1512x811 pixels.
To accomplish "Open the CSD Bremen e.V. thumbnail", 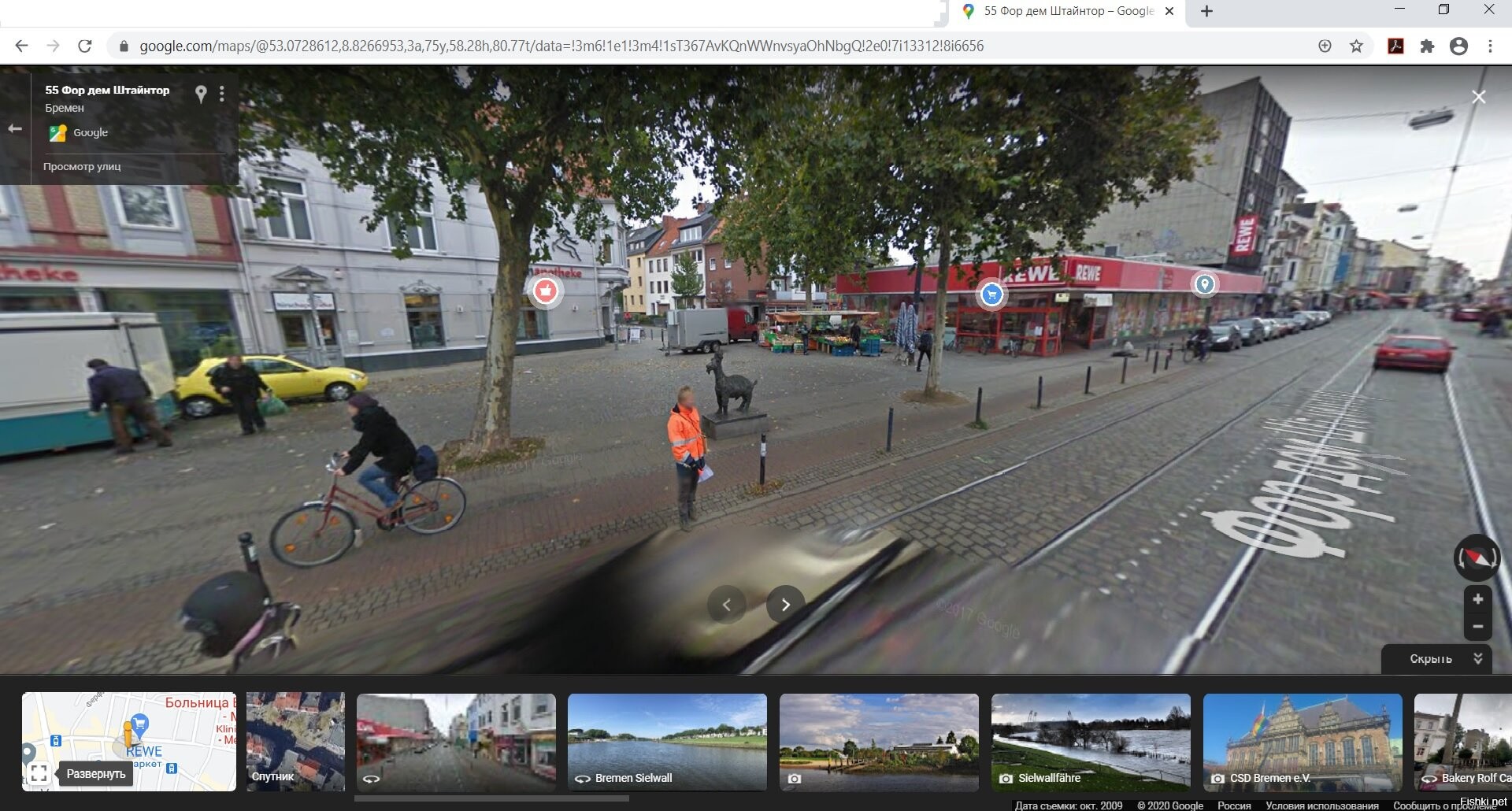I will coord(1303,742).
